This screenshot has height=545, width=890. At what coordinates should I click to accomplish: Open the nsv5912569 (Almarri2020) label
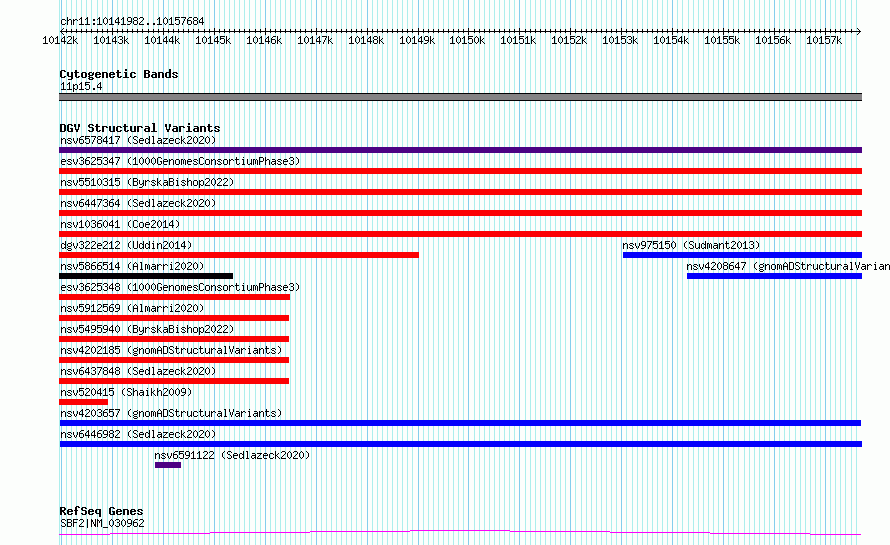point(132,308)
